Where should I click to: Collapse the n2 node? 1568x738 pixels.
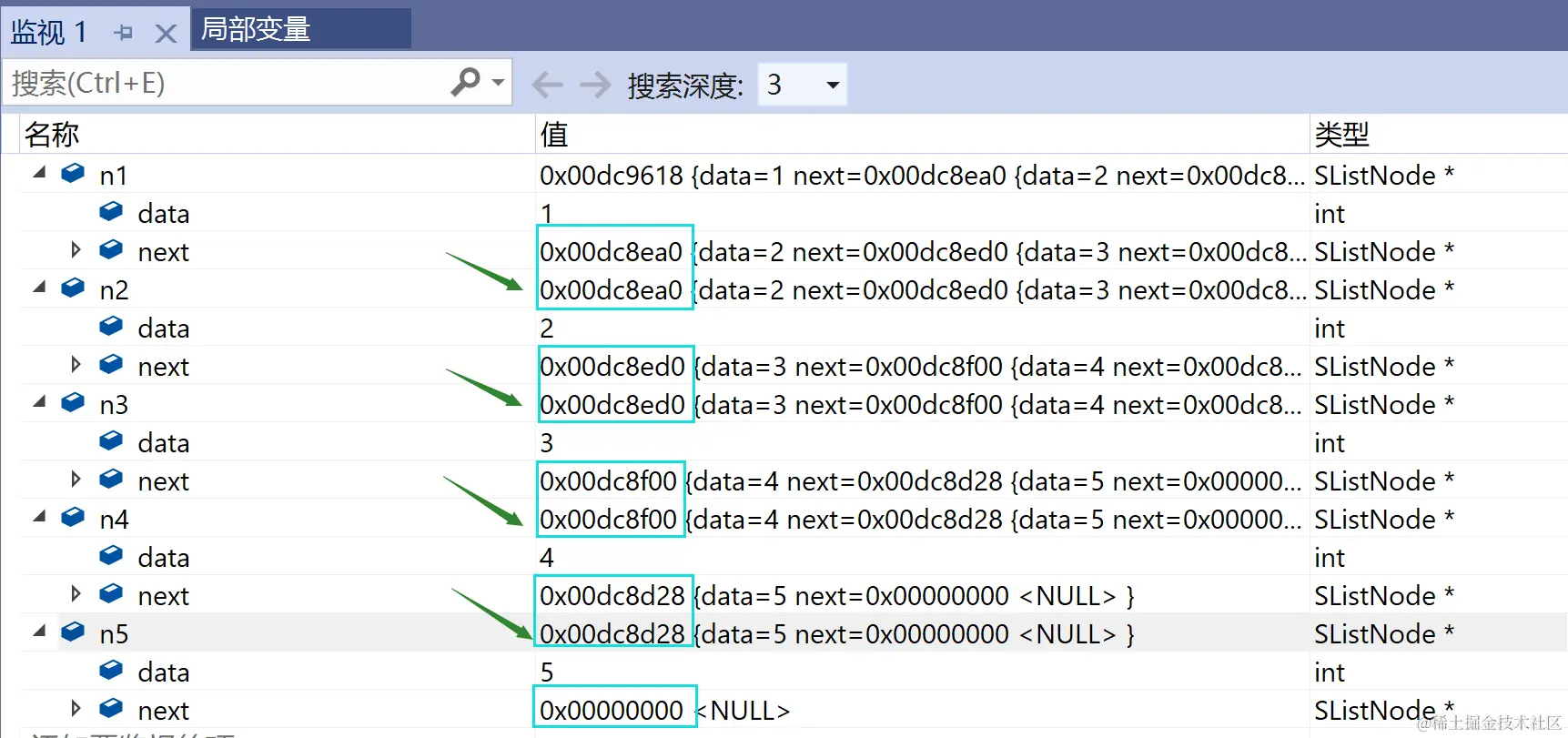[x=39, y=287]
